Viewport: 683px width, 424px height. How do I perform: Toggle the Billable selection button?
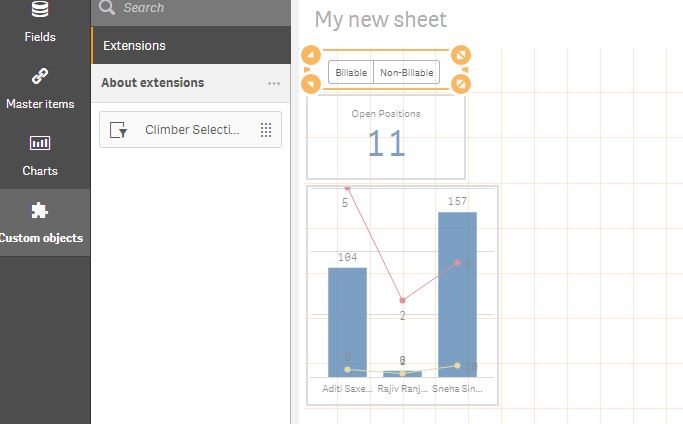[x=351, y=72]
